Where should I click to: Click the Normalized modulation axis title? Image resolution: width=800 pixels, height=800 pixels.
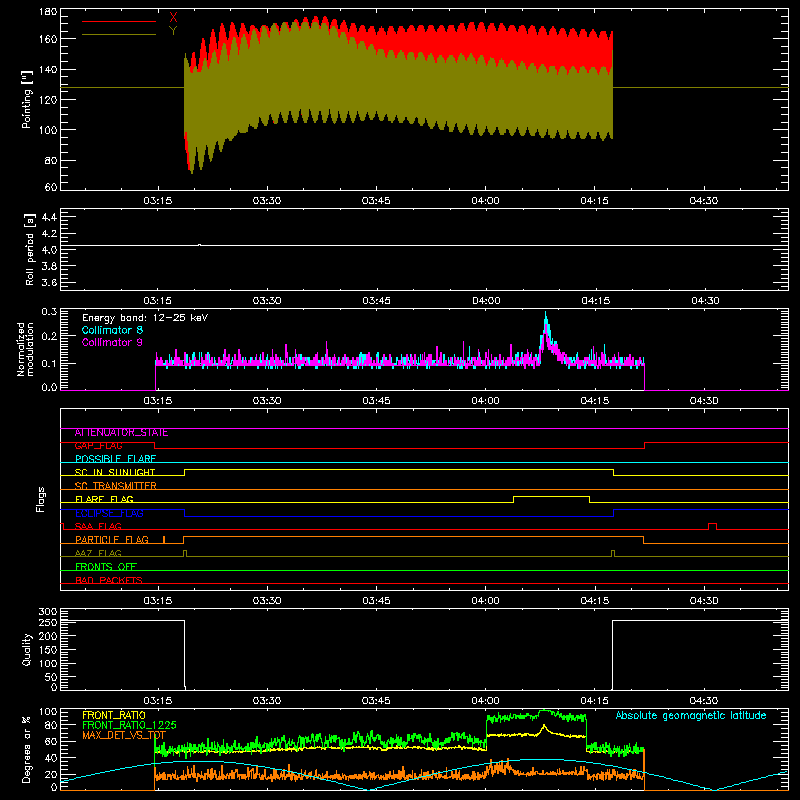pyautogui.click(x=25, y=349)
